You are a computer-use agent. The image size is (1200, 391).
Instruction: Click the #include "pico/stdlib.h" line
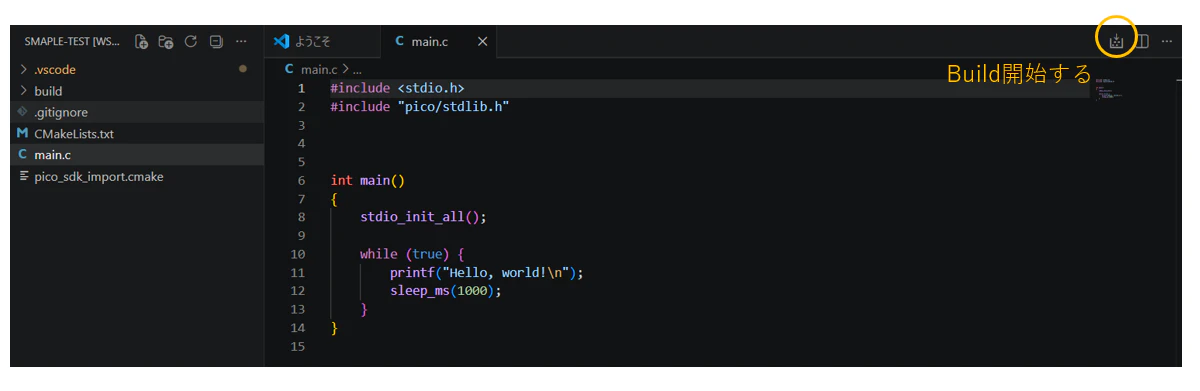420,106
